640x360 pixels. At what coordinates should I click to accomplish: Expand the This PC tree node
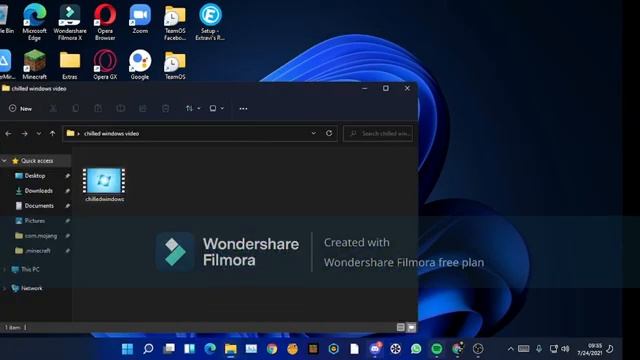pos(4,269)
